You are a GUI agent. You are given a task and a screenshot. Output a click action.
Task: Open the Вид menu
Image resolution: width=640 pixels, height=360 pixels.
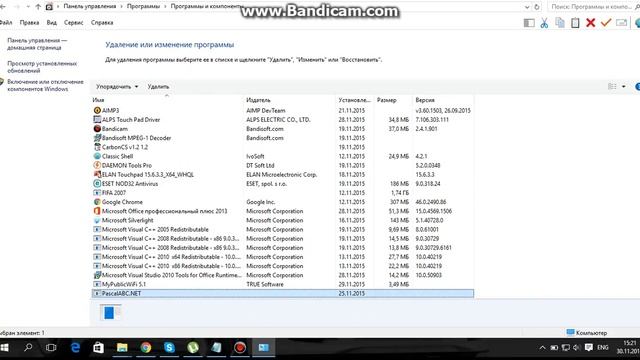(51, 22)
